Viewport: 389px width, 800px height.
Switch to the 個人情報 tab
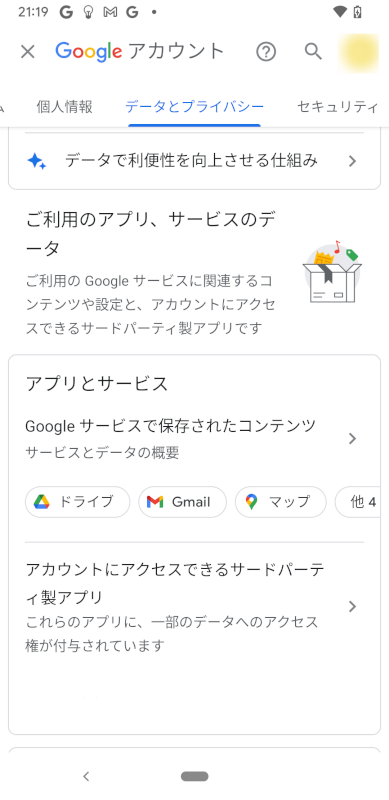[64, 107]
